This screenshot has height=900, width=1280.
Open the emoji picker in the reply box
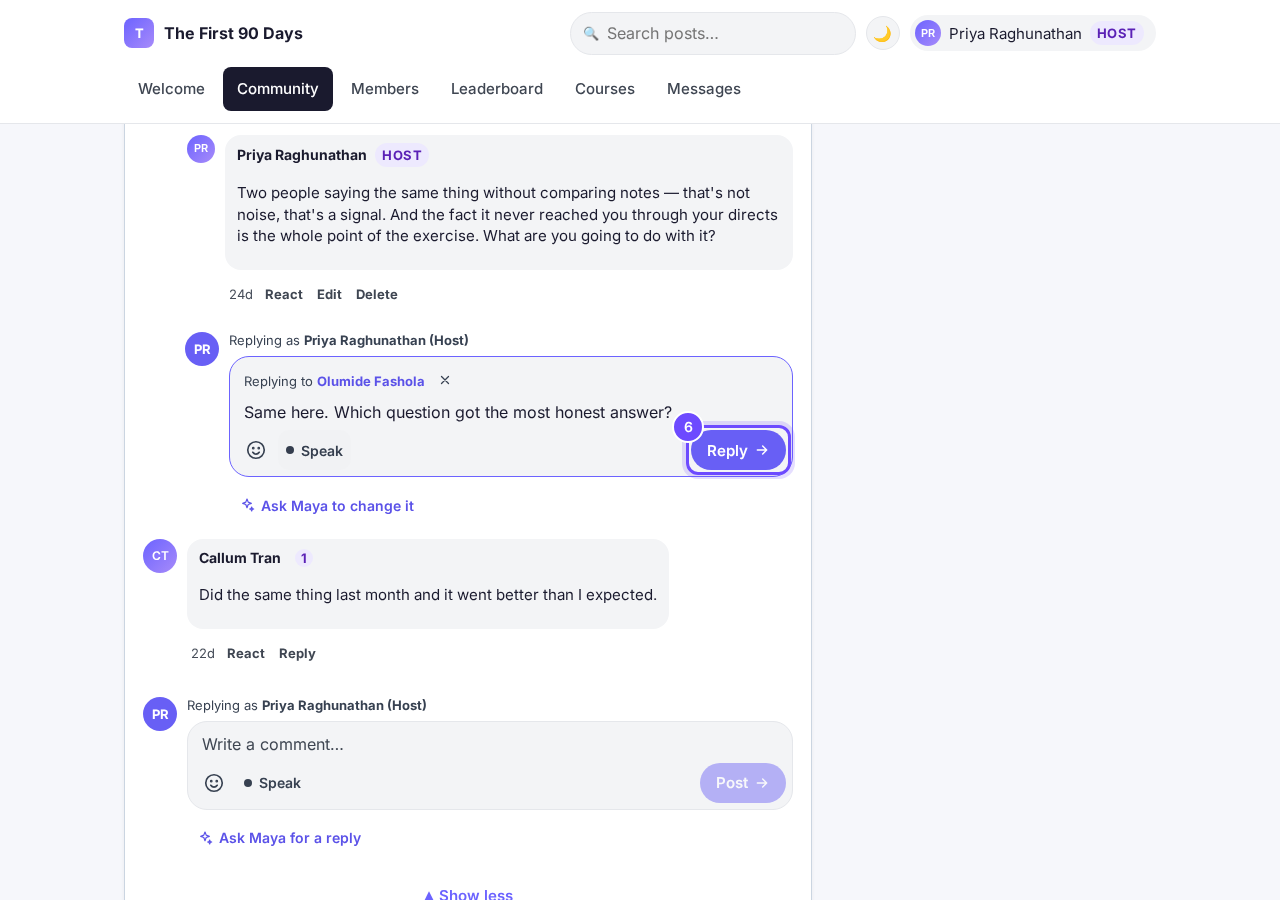pos(256,450)
